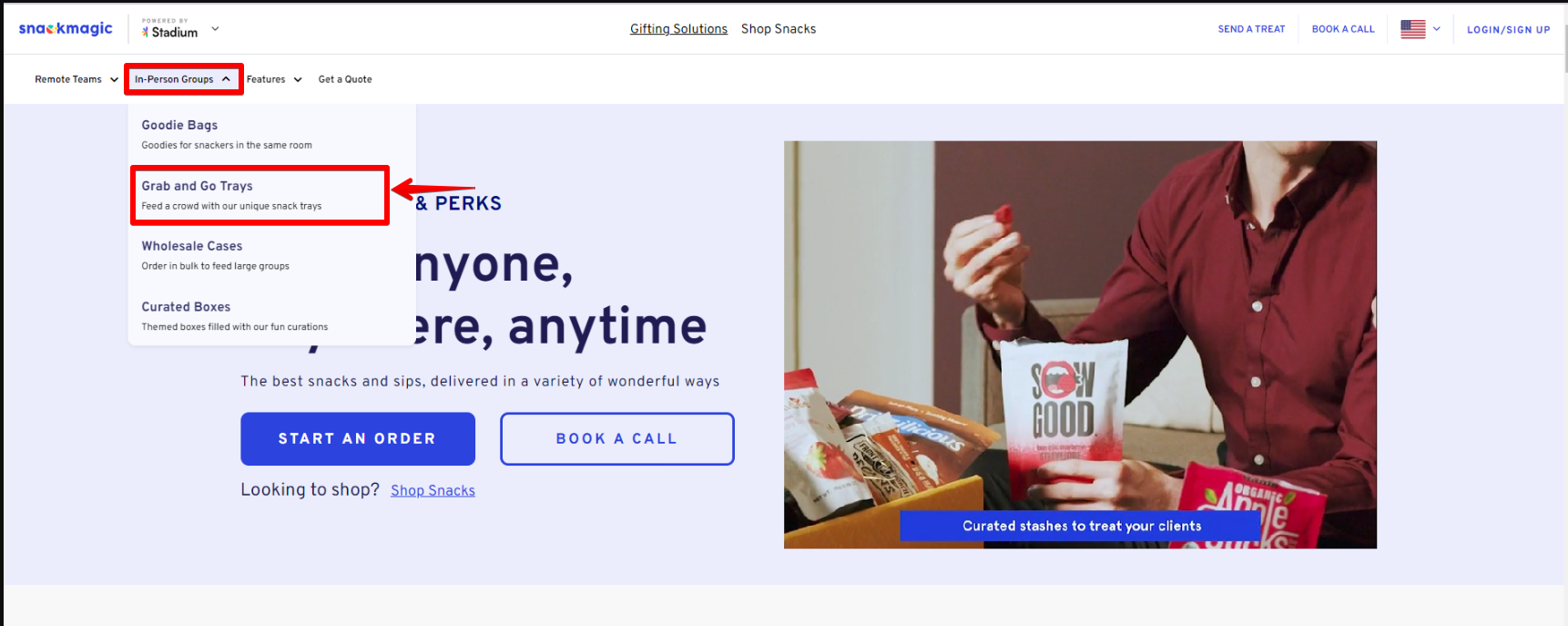This screenshot has height=626, width=1568.
Task: Click SEND A TREAT link
Action: coord(1251,29)
